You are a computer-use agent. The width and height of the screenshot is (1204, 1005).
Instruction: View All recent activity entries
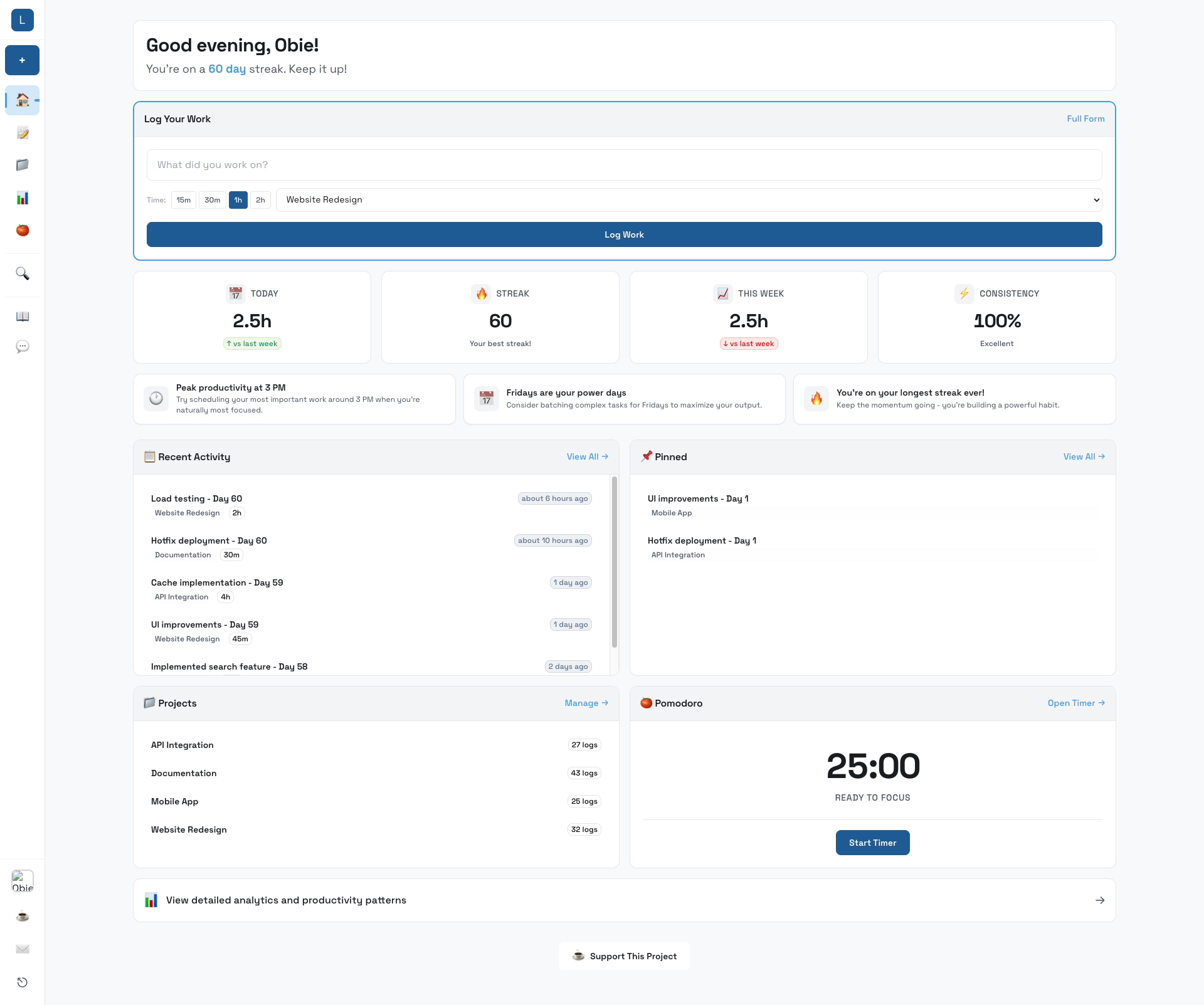click(x=586, y=456)
